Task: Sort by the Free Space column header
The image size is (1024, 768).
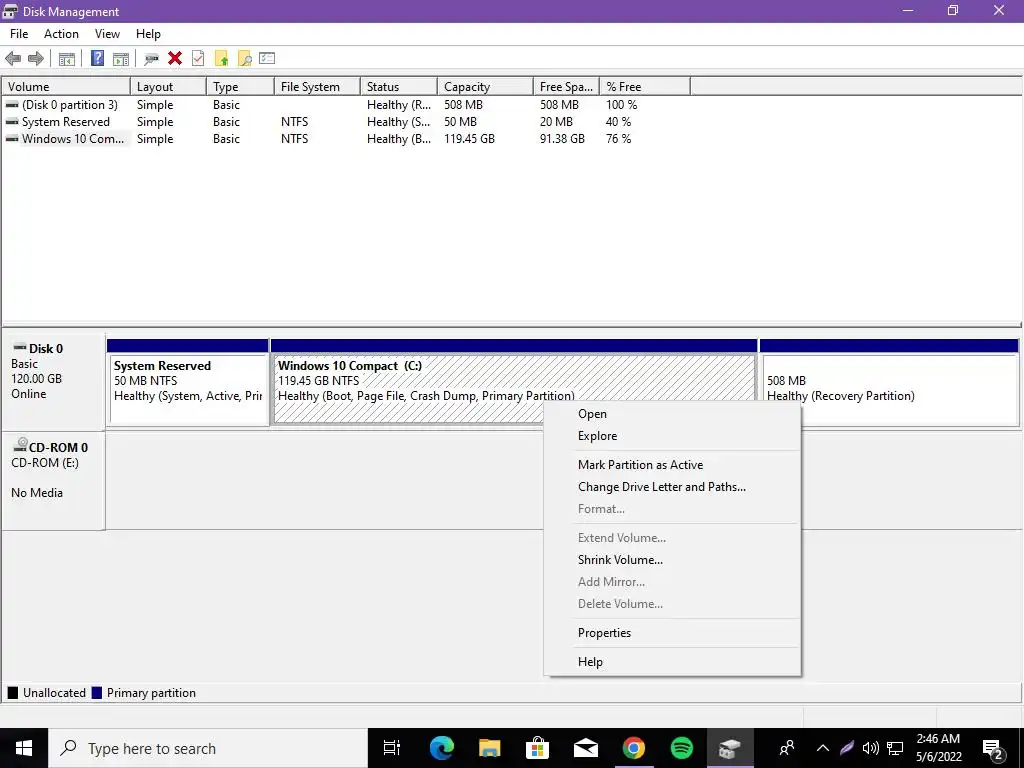Action: click(x=566, y=87)
